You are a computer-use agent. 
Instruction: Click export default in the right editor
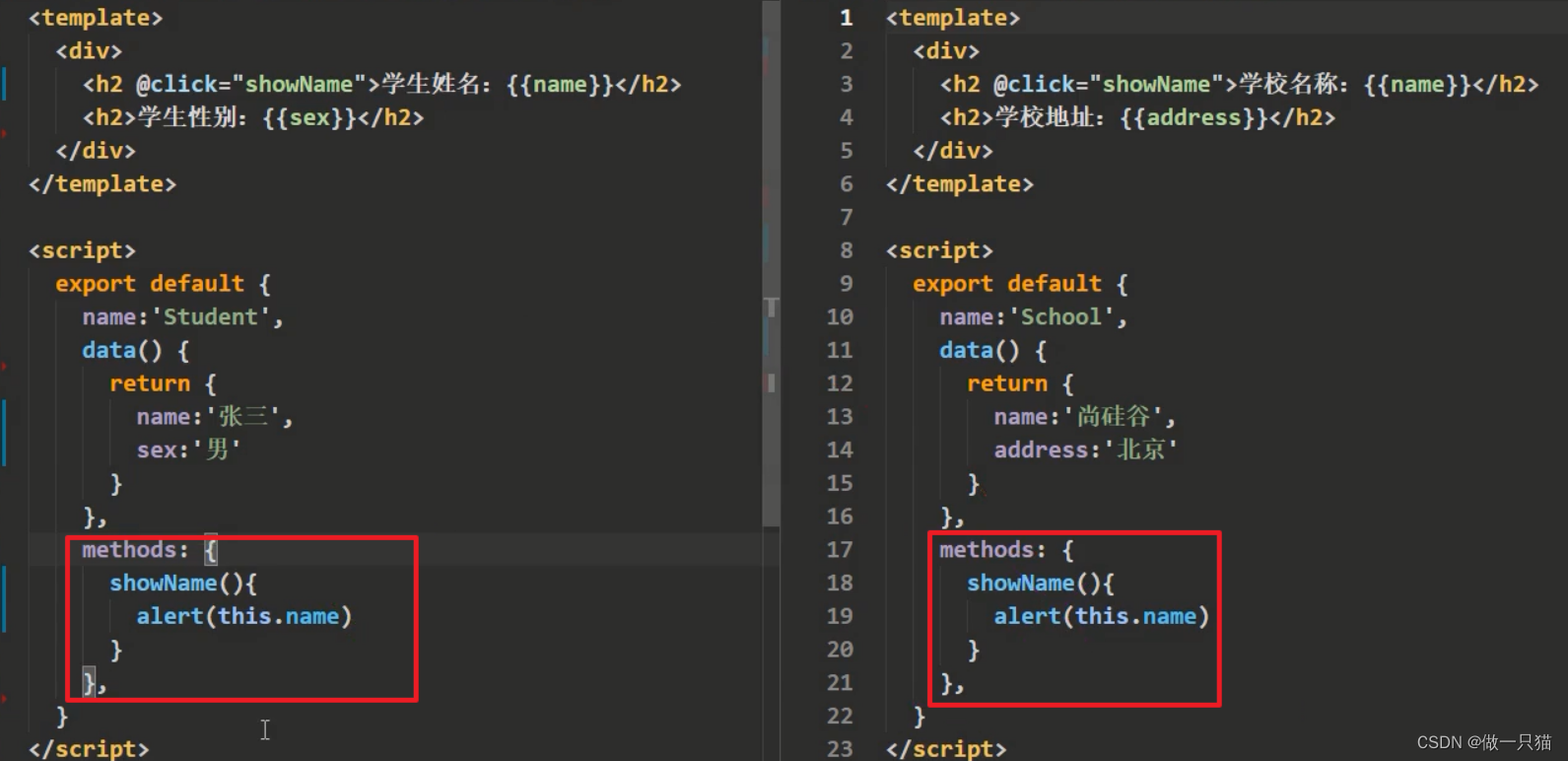click(1007, 284)
